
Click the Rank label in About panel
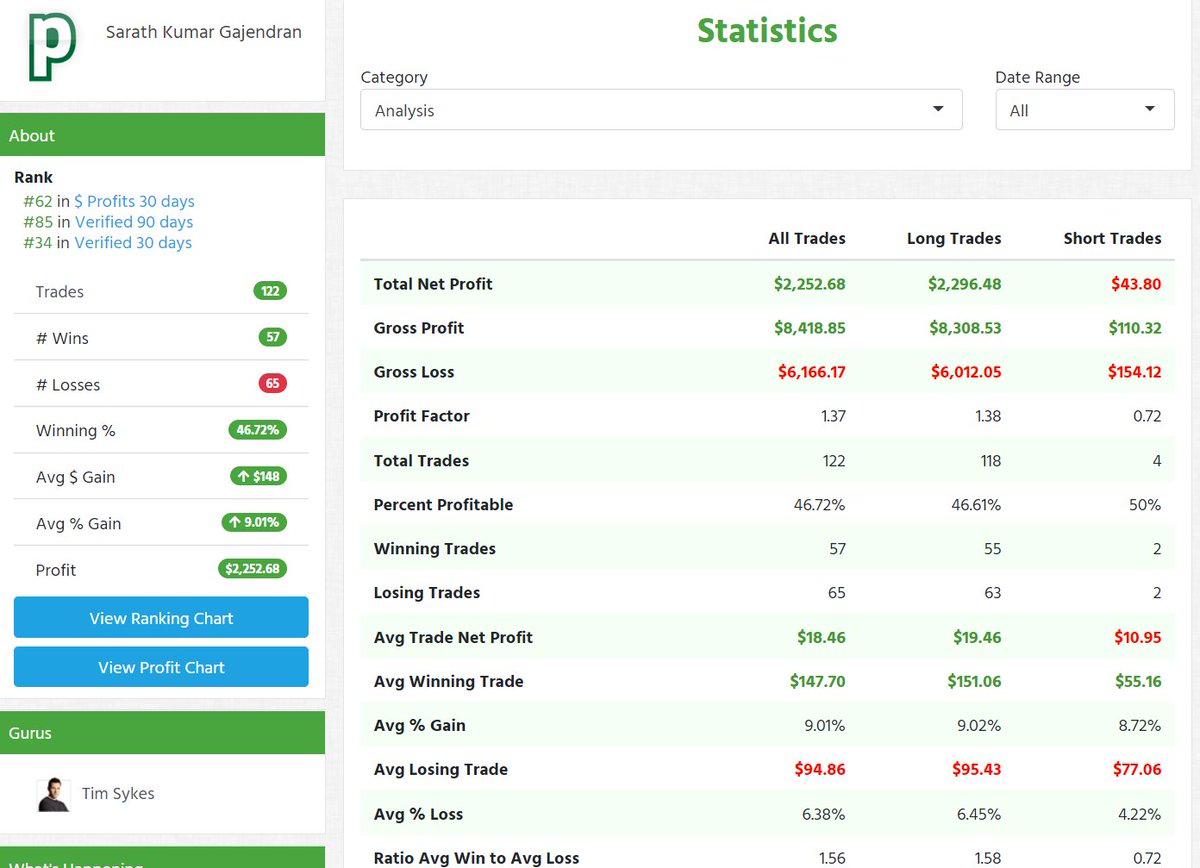point(34,177)
